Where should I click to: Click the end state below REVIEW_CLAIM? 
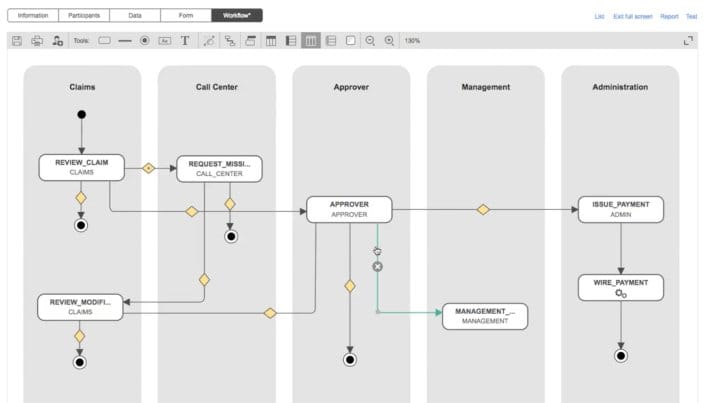coord(81,225)
